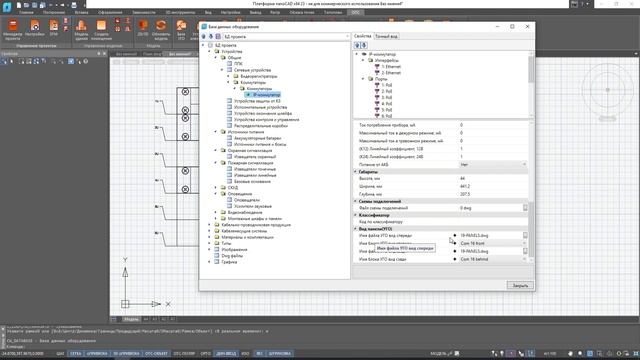
Task: Open the БД проекта dropdown combo box
Action: tap(286, 37)
